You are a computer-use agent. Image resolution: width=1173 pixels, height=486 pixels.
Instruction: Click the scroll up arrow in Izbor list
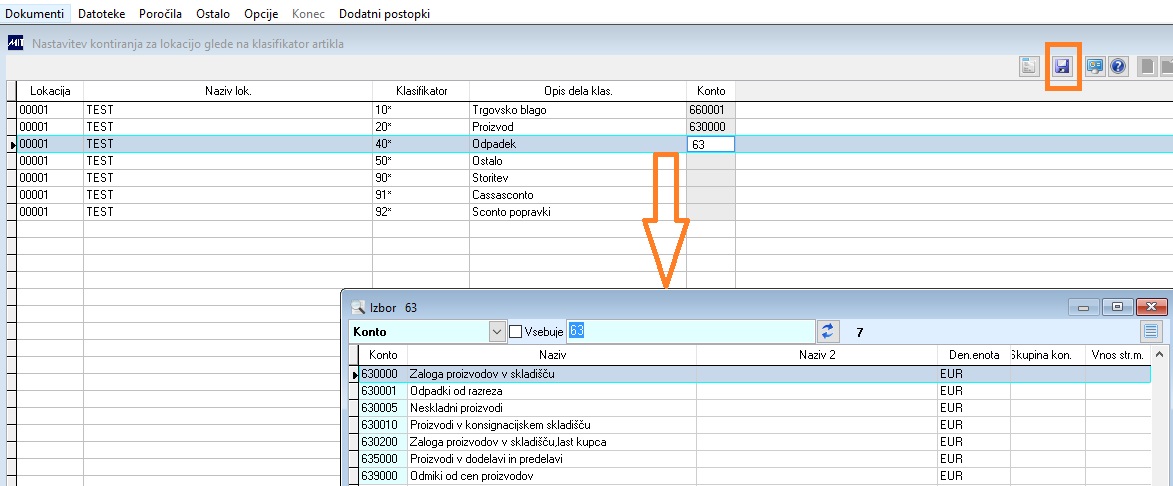(1160, 355)
